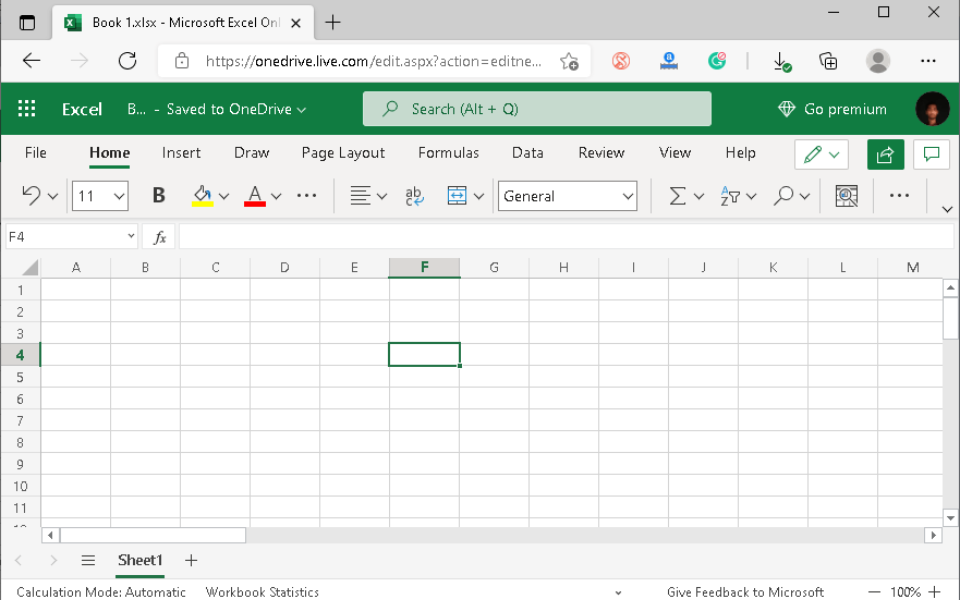This screenshot has height=600, width=960.
Task: Expand the ribbon with bottom chevron
Action: (947, 209)
